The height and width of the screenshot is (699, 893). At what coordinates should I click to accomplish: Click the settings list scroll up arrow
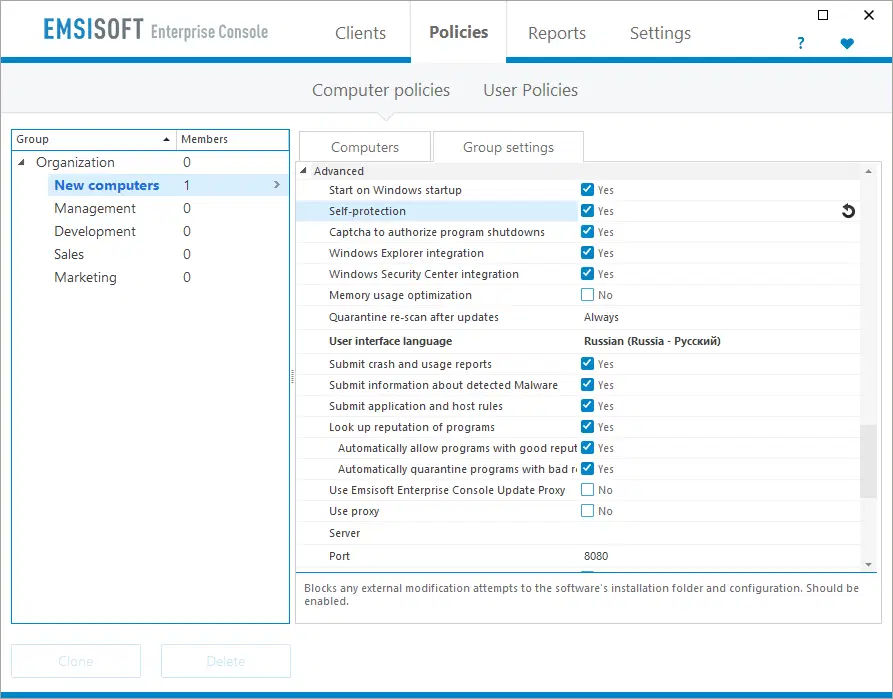(868, 171)
